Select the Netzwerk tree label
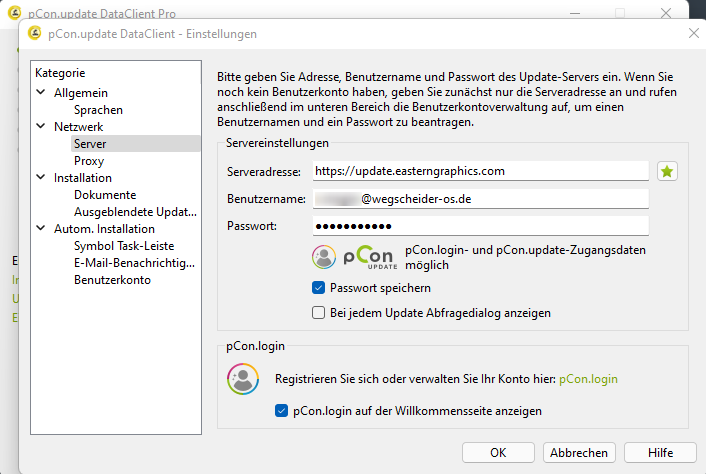The width and height of the screenshot is (706, 474). pos(78,127)
